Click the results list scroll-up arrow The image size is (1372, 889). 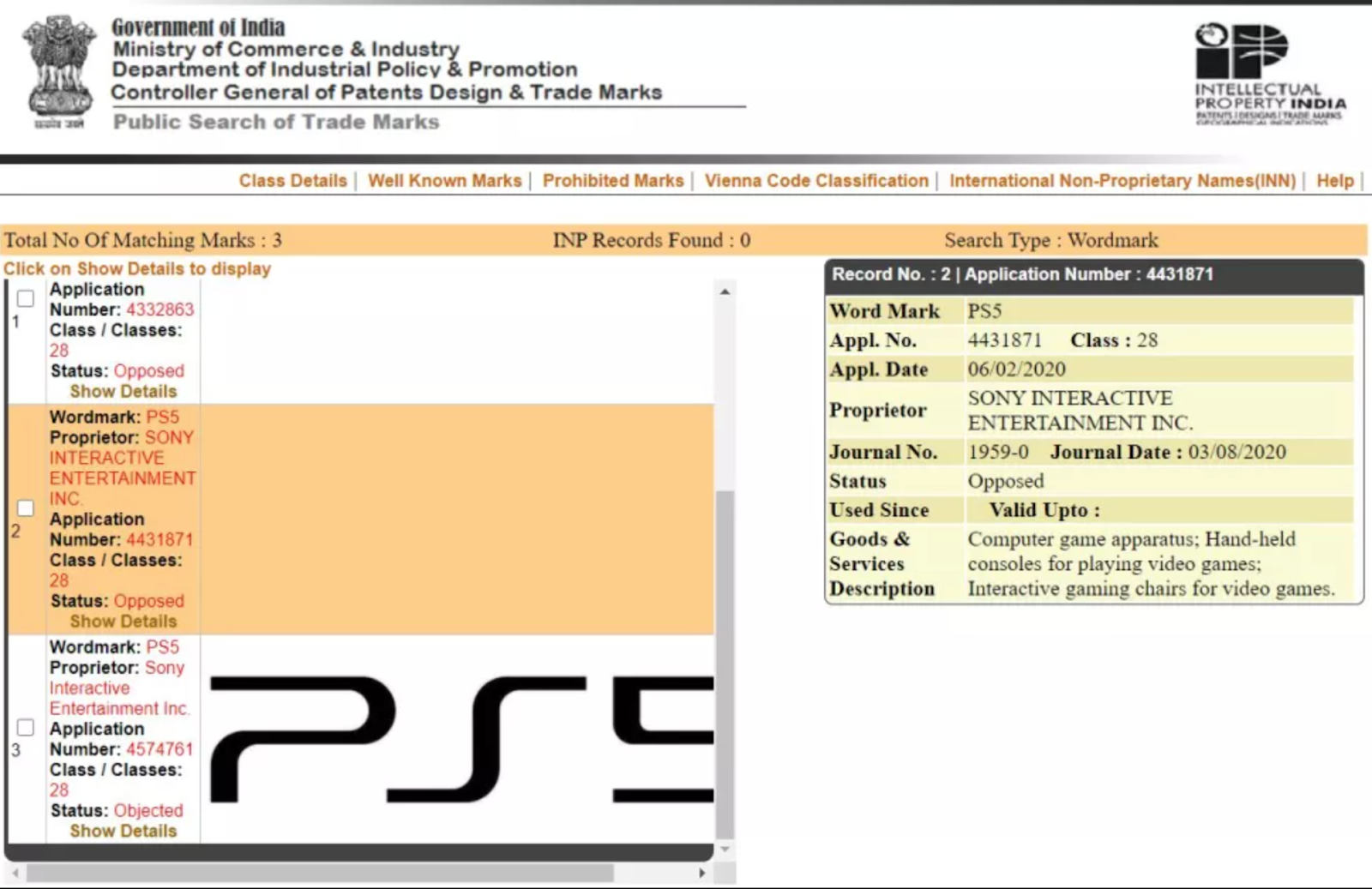(x=725, y=292)
